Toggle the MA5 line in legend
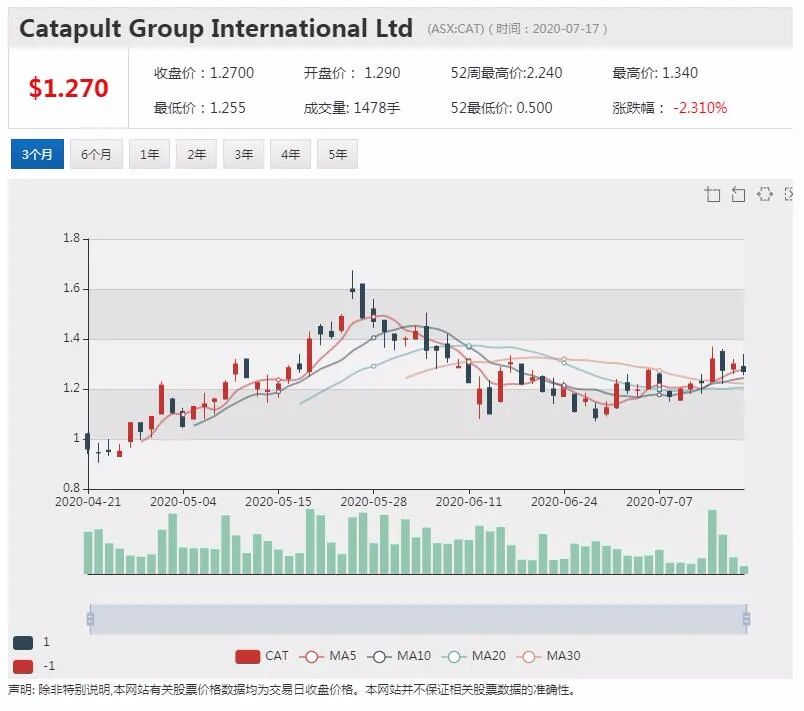The image size is (804, 711). (x=328, y=656)
